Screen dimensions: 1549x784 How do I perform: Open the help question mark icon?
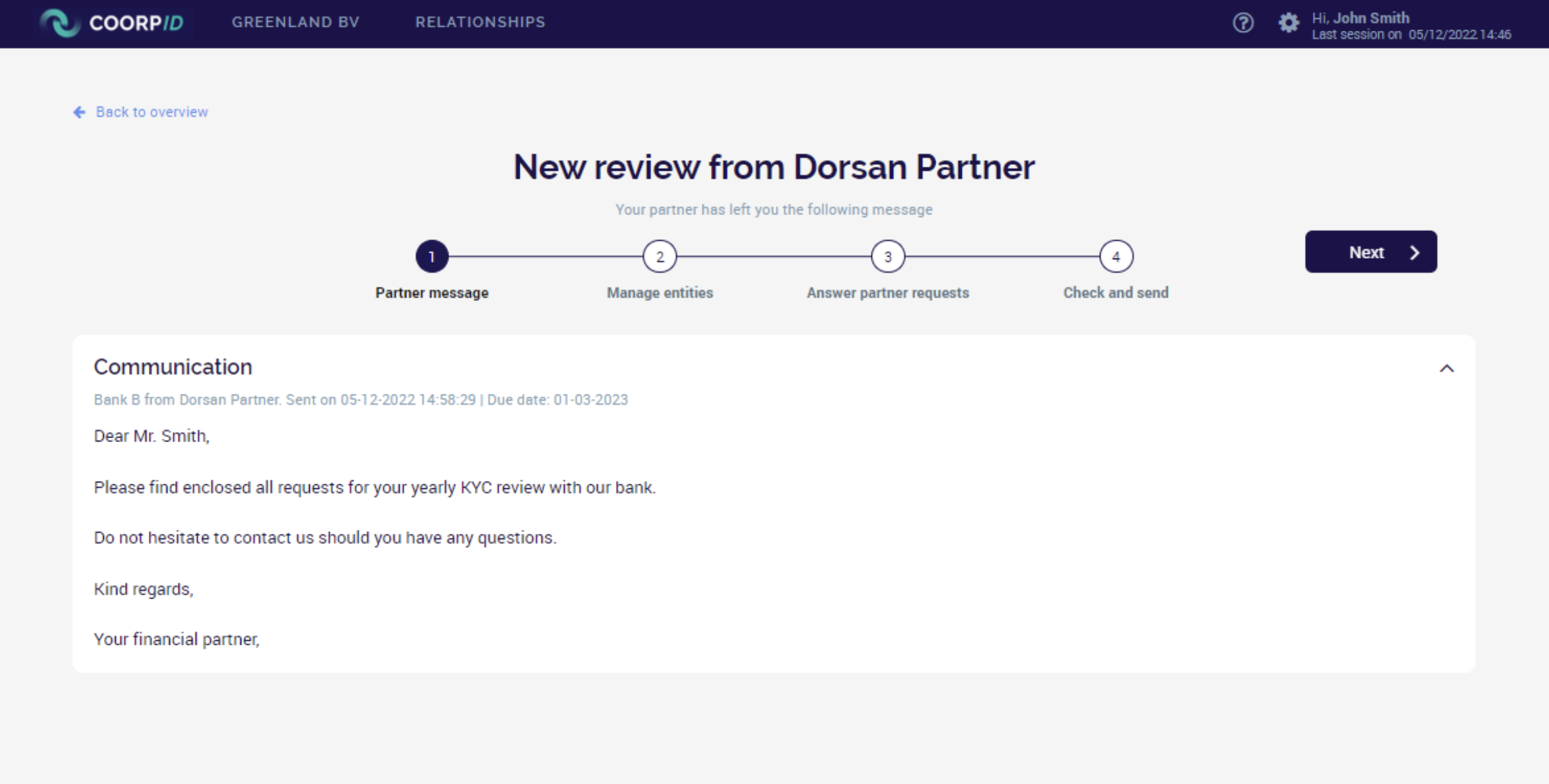click(1243, 23)
